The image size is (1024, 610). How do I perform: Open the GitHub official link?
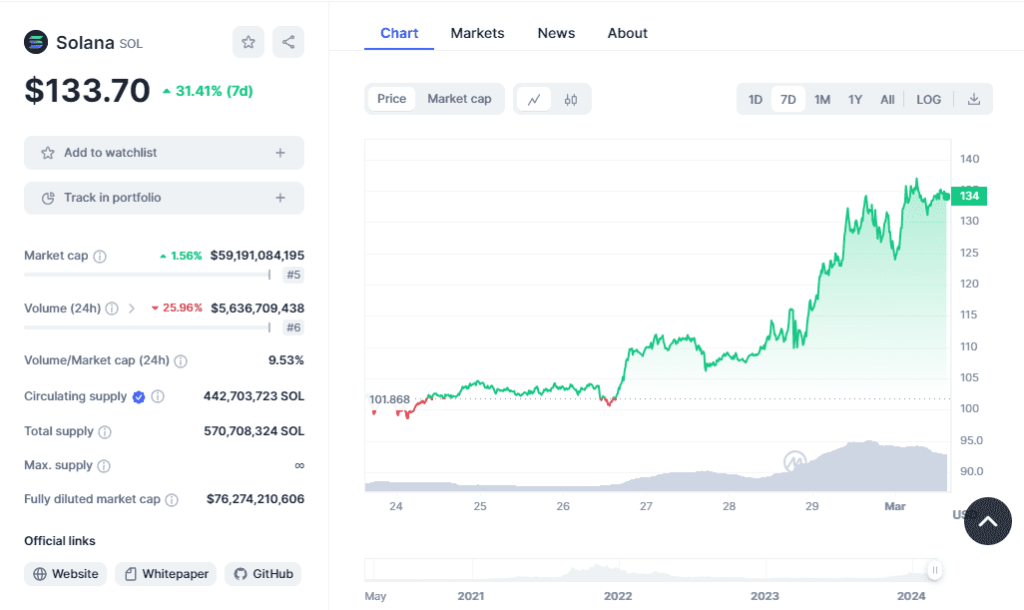click(263, 574)
